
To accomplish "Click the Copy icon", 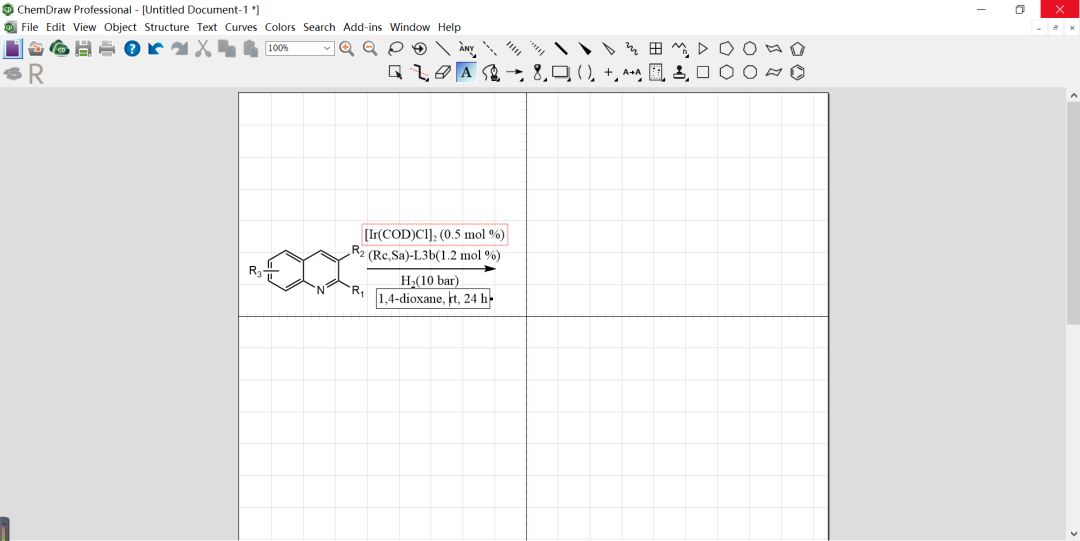I will [226, 48].
